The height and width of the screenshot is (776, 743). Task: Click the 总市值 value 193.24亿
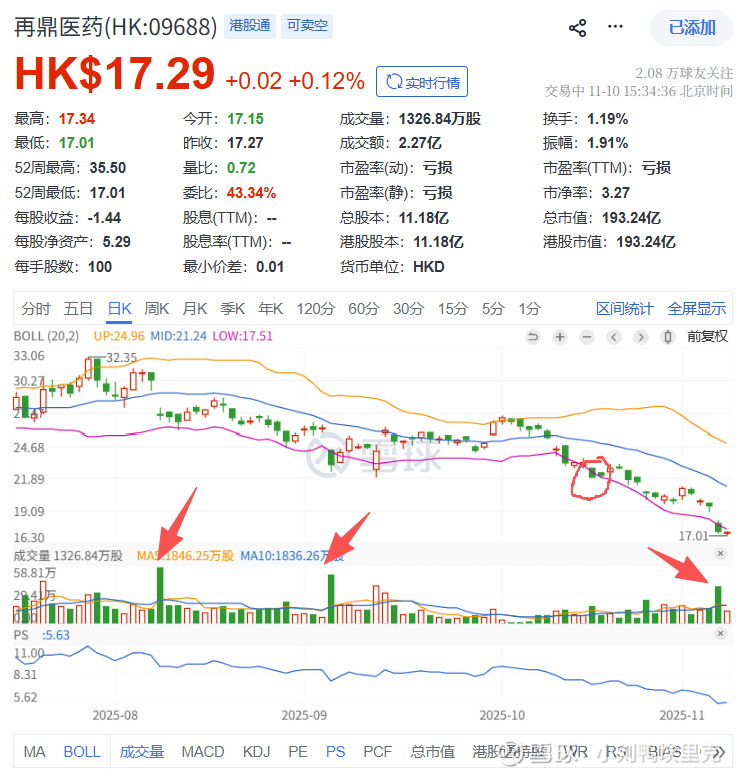631,218
